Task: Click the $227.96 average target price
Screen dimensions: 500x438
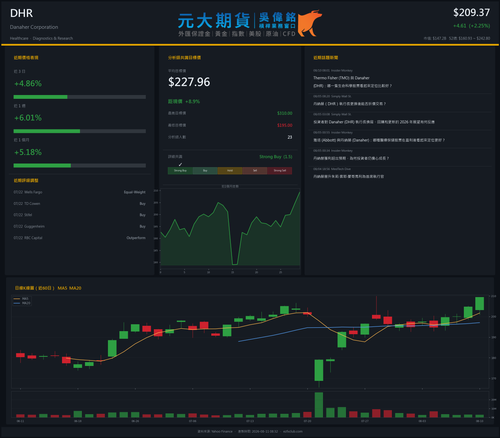Action: pyautogui.click(x=189, y=82)
